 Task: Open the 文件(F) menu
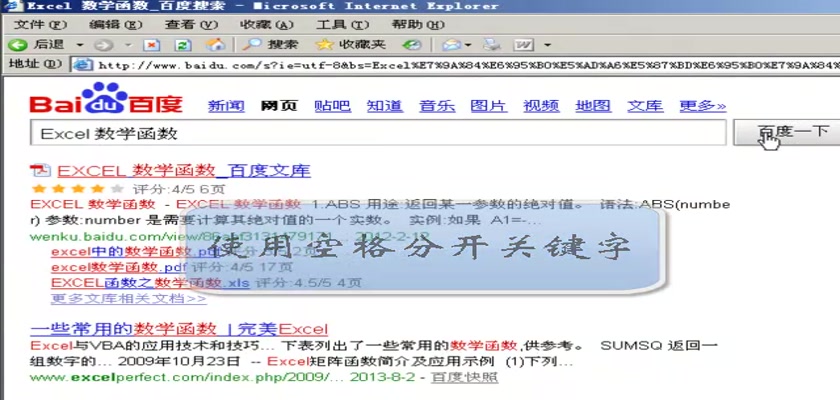point(40,25)
